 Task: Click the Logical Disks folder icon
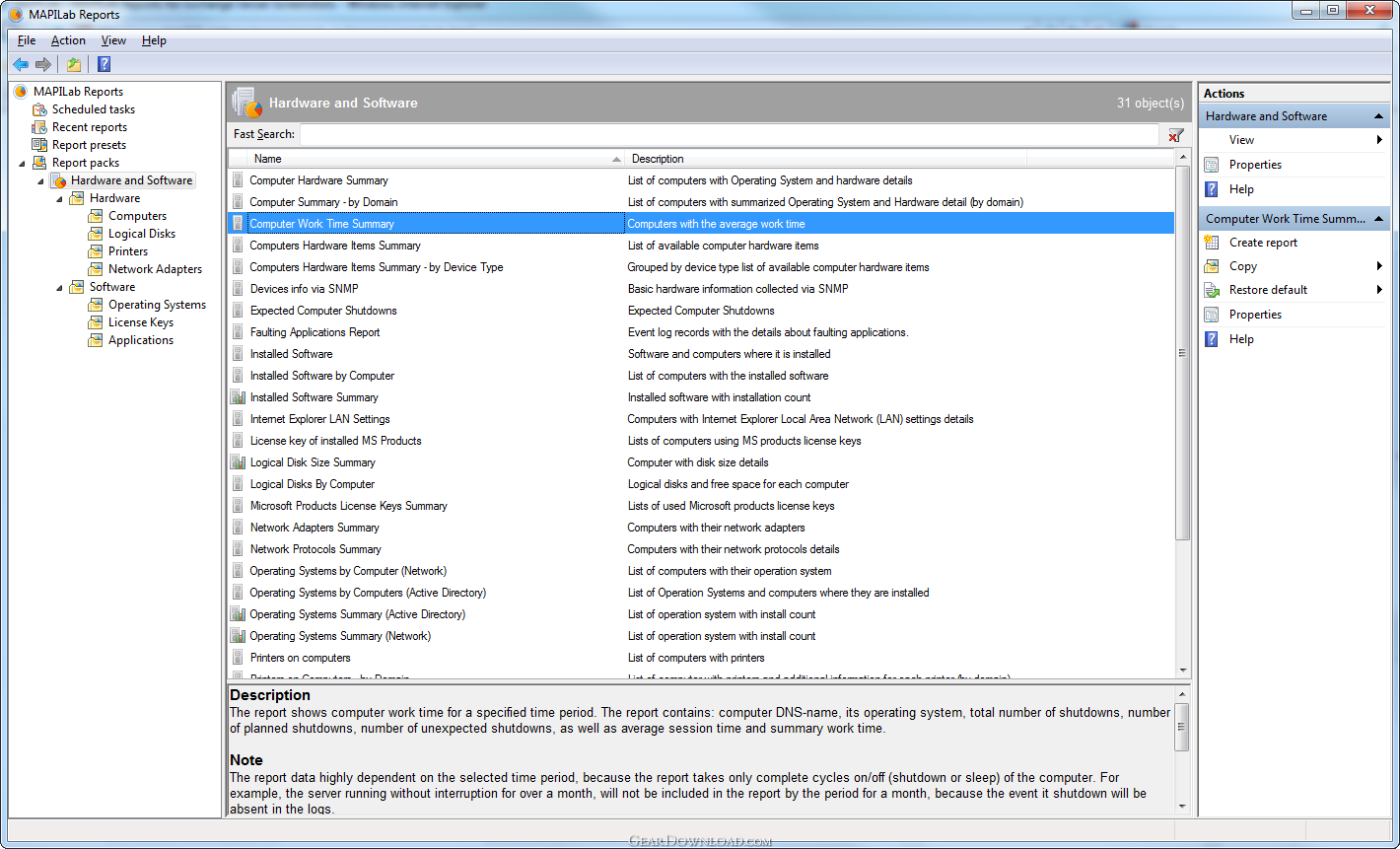[96, 234]
